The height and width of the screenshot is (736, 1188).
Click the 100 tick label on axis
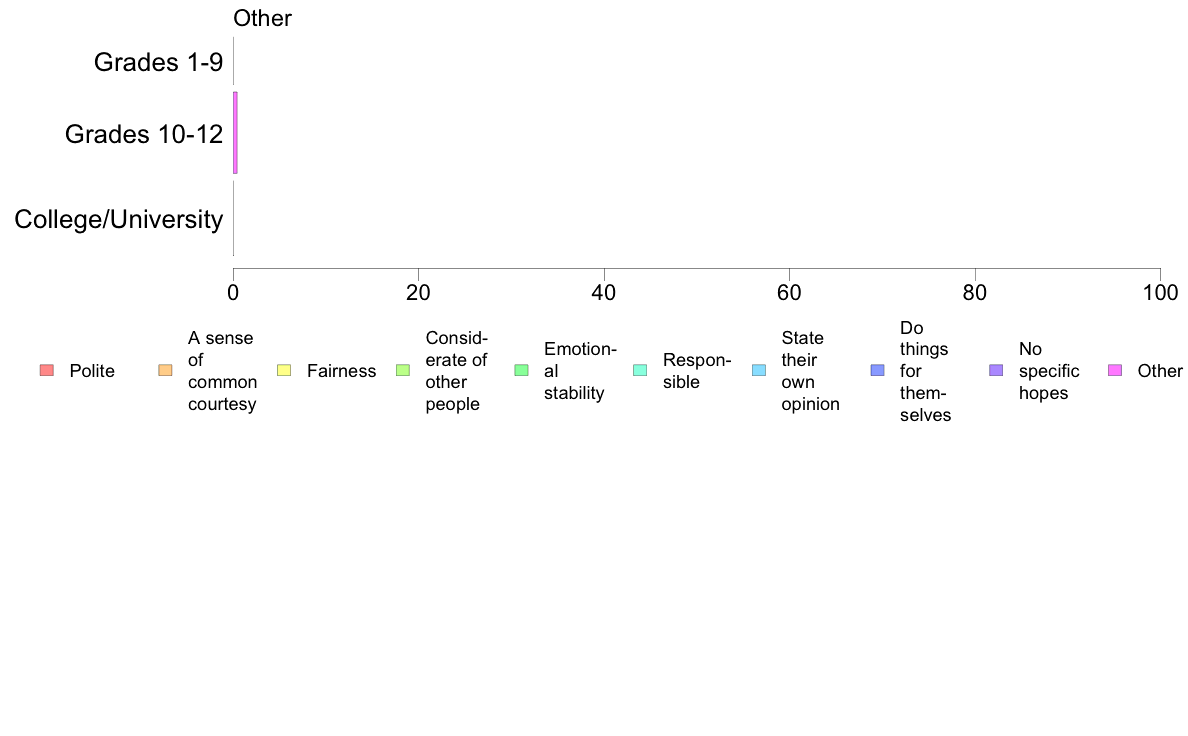pos(1160,293)
